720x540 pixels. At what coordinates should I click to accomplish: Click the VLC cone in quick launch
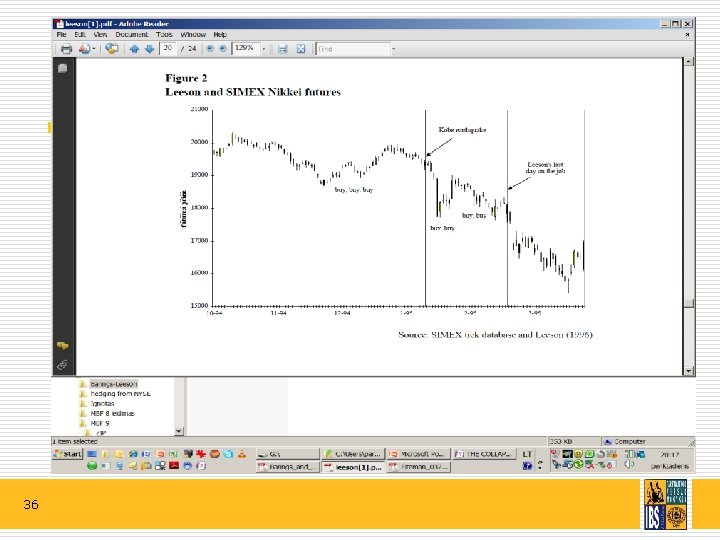(x=242, y=454)
